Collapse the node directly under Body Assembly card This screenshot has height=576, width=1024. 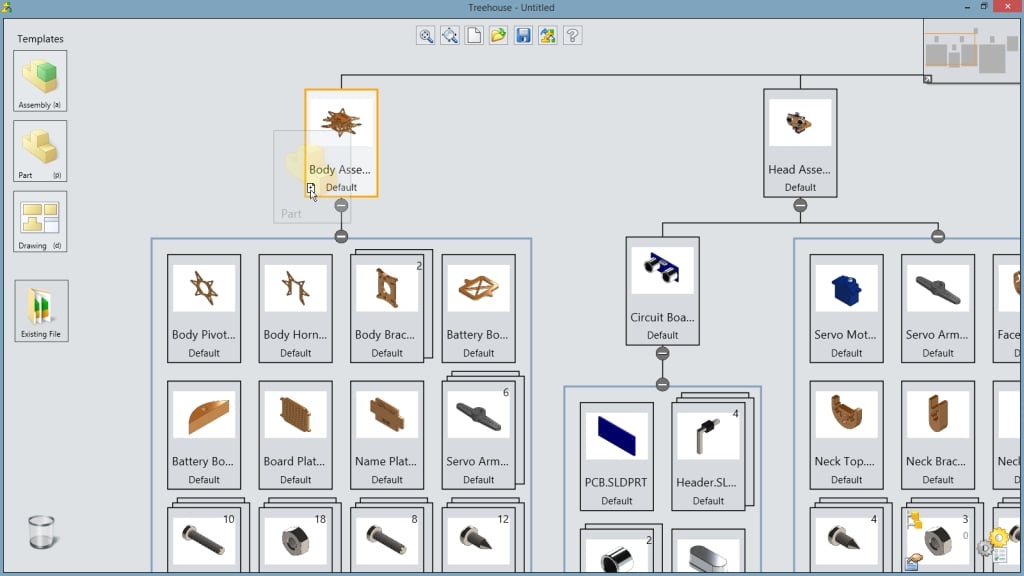coord(341,206)
